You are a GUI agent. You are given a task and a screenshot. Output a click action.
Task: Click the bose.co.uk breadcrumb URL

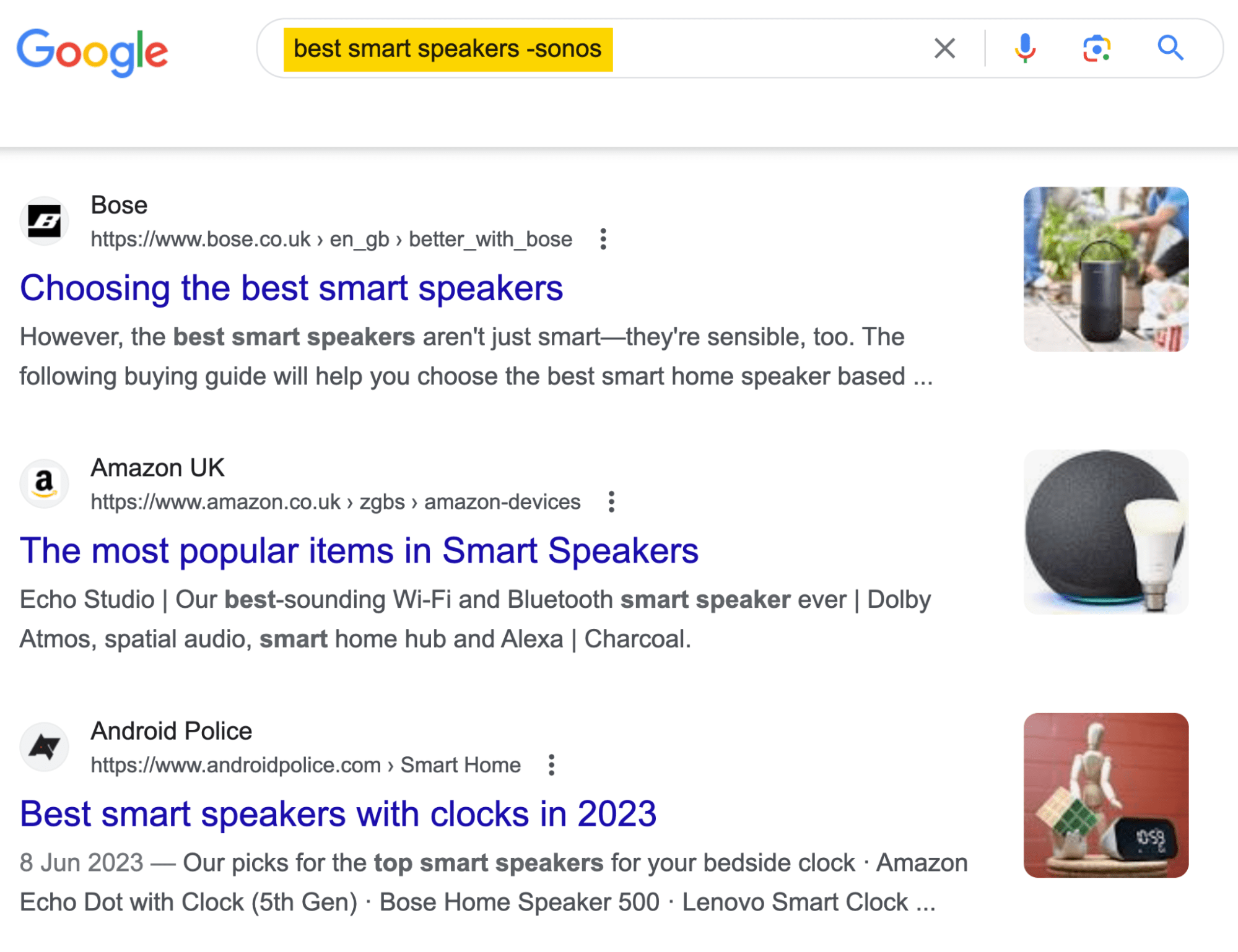tap(331, 239)
